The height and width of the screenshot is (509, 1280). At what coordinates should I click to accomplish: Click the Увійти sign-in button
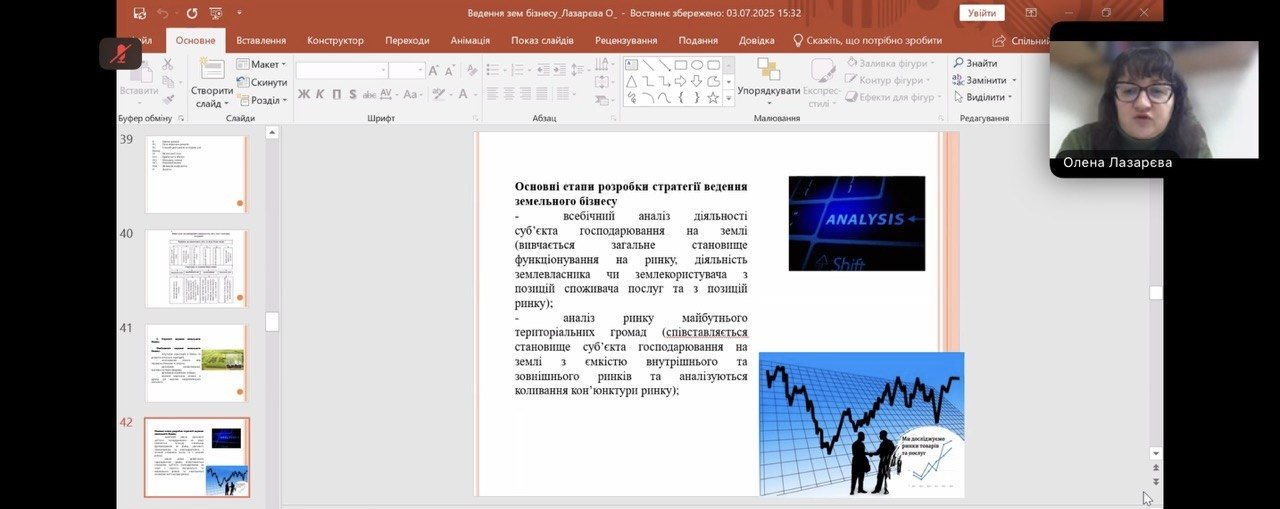[x=981, y=13]
